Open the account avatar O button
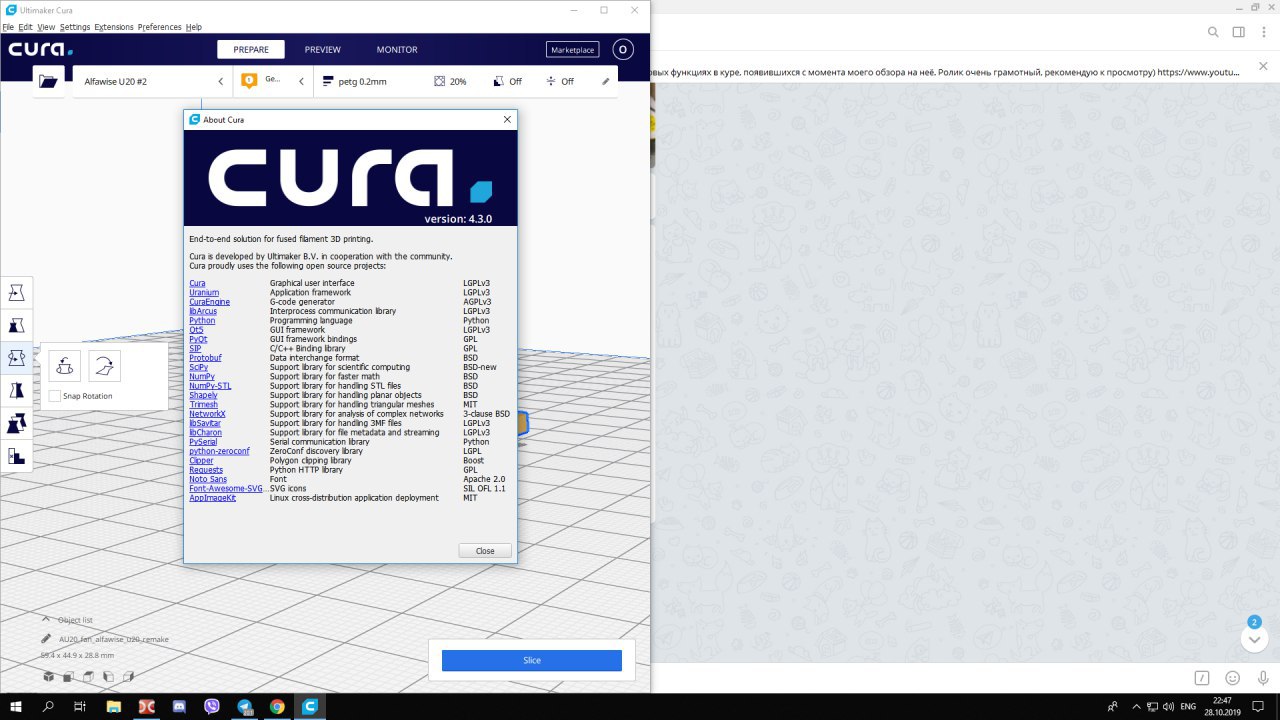1280x720 pixels. (x=622, y=49)
